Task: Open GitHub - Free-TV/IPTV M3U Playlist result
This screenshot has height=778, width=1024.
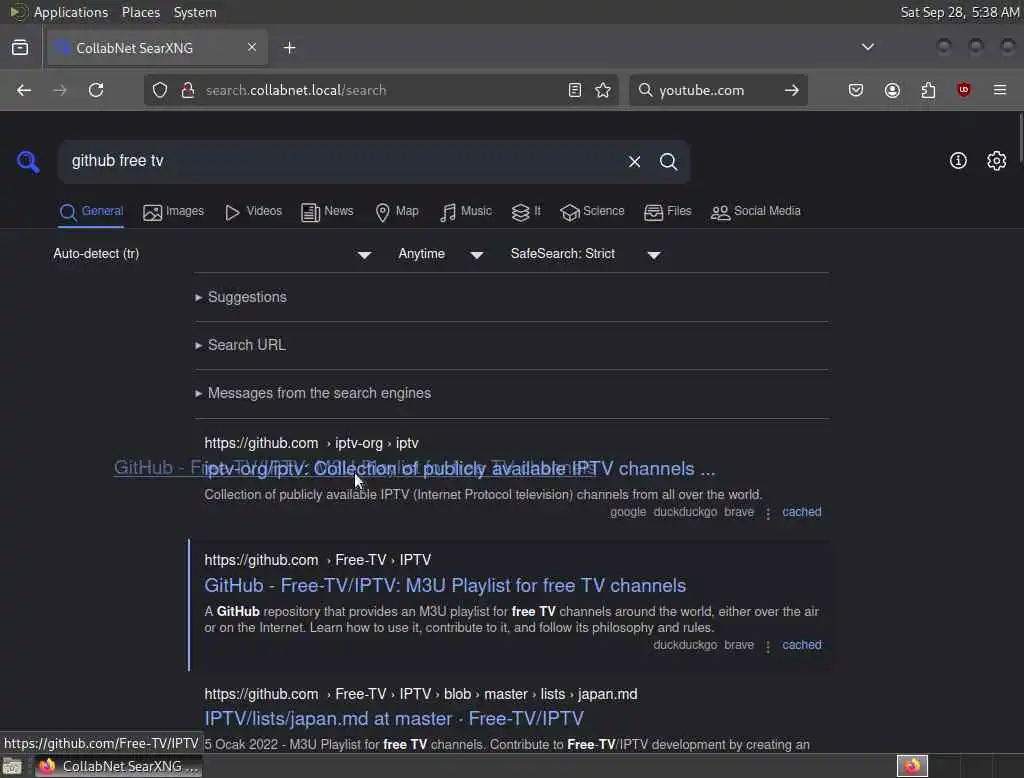Action: pyautogui.click(x=445, y=585)
